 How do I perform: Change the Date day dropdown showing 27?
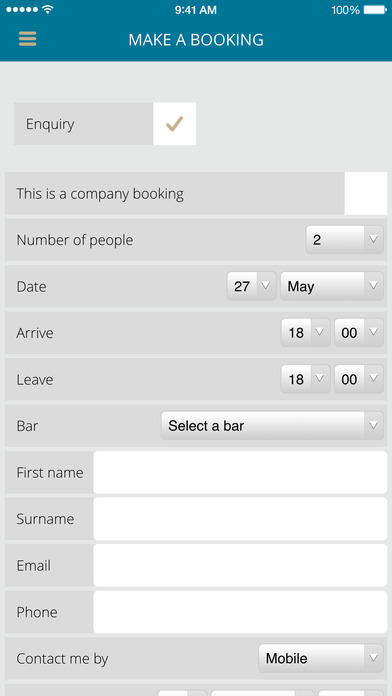click(x=251, y=286)
